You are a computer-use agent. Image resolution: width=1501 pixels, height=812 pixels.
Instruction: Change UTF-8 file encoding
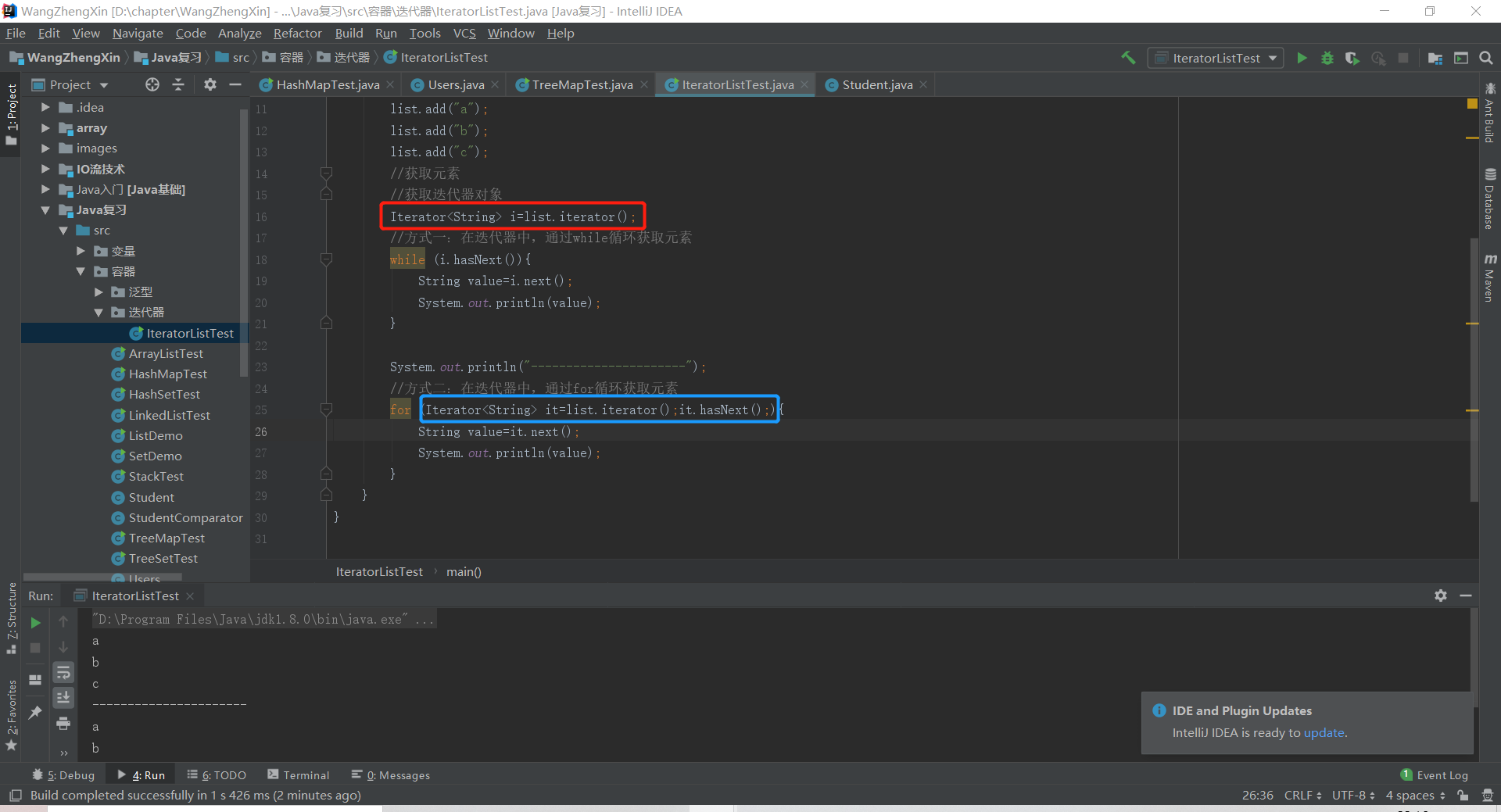[1353, 796]
